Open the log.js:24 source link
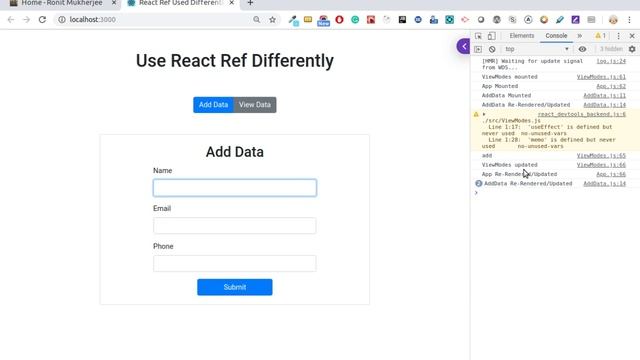 (x=611, y=61)
